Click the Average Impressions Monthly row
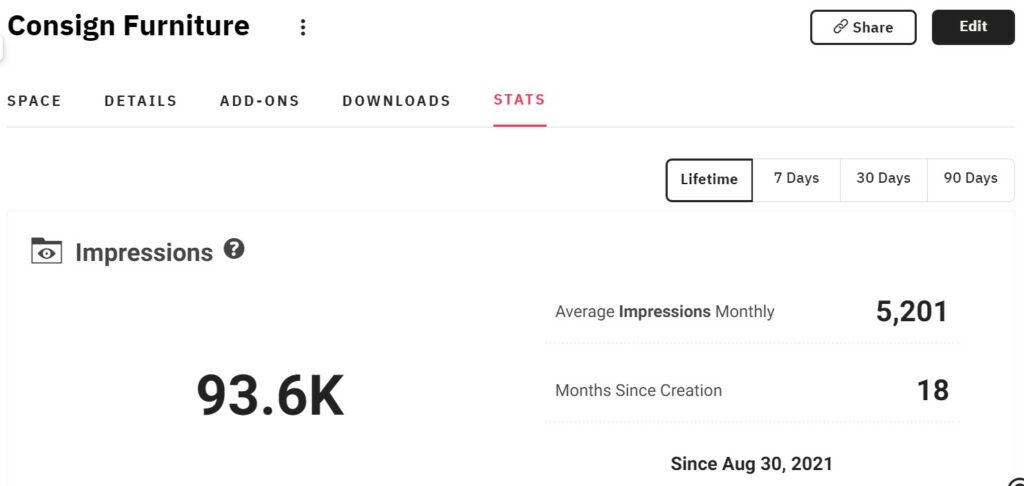1024x486 pixels. pyautogui.click(x=752, y=312)
